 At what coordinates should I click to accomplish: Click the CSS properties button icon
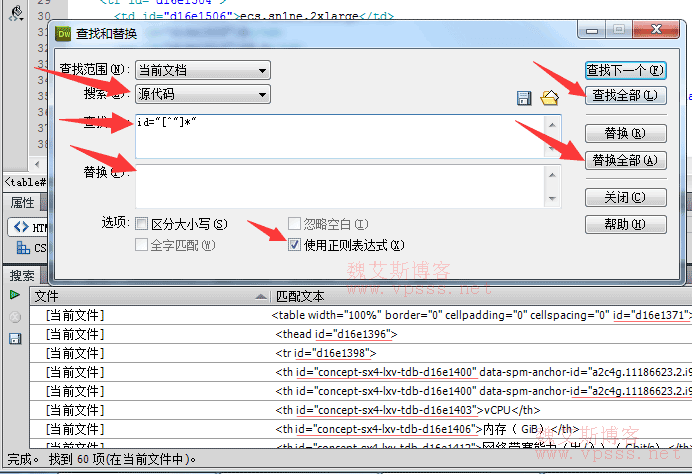pyautogui.click(x=22, y=247)
